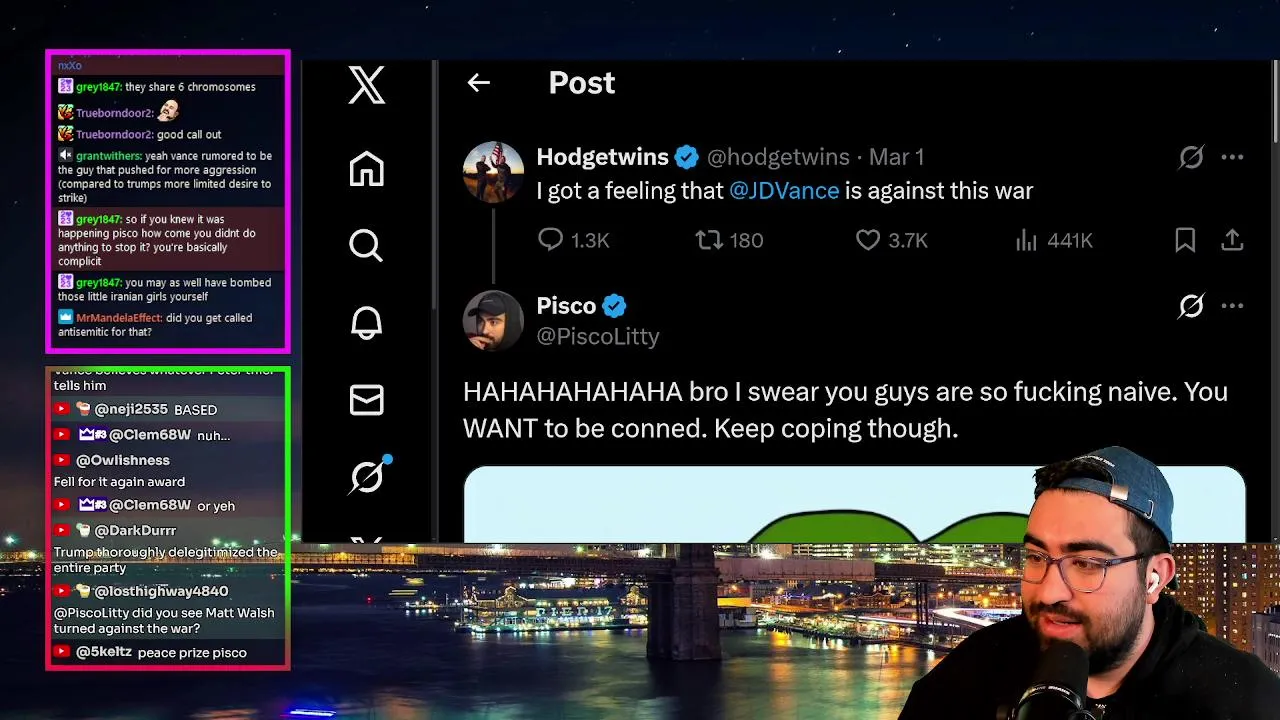
Task: Reply to the Hodgetwins post
Action: coord(551,239)
